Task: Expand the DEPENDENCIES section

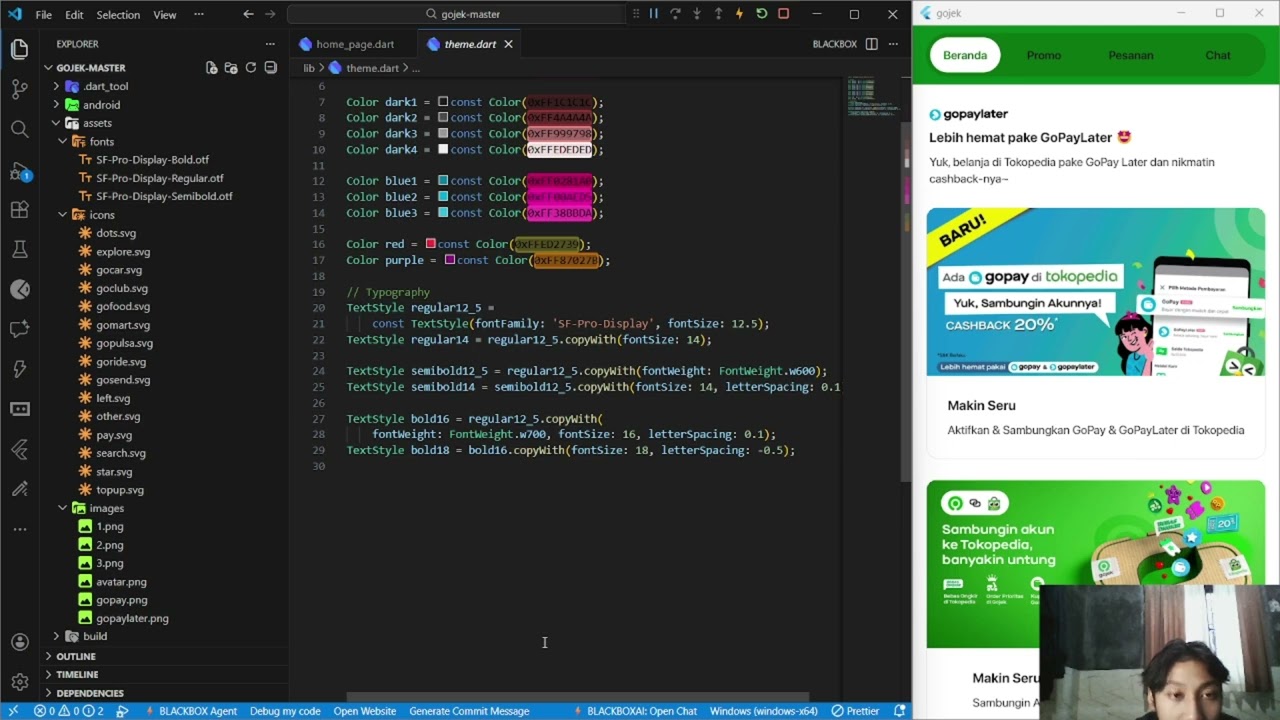Action: [90, 693]
